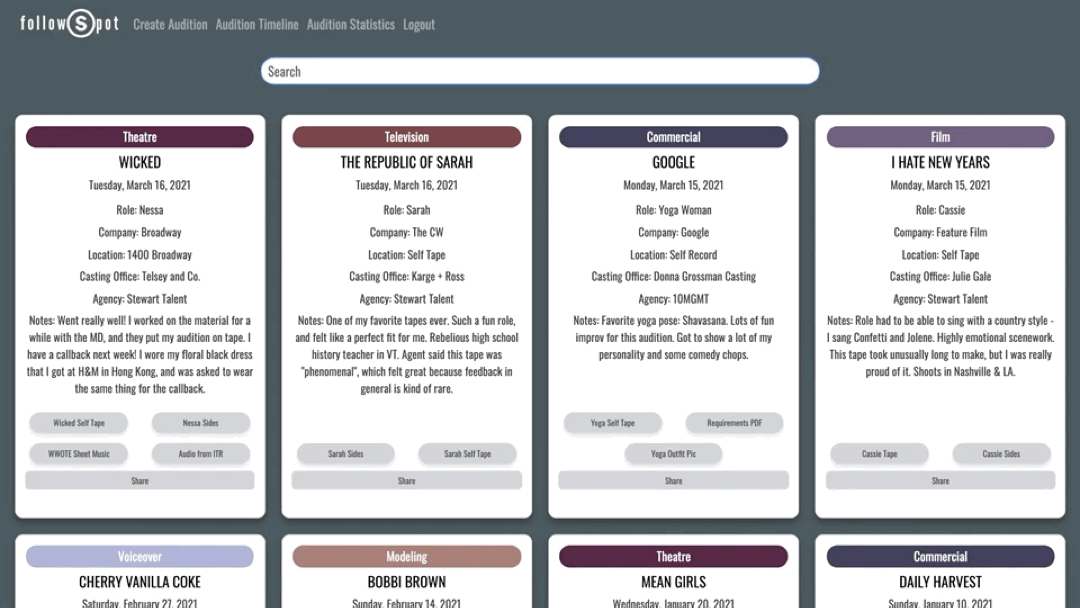The width and height of the screenshot is (1080, 608).
Task: Go to Audition Timeline
Action: coord(257,25)
